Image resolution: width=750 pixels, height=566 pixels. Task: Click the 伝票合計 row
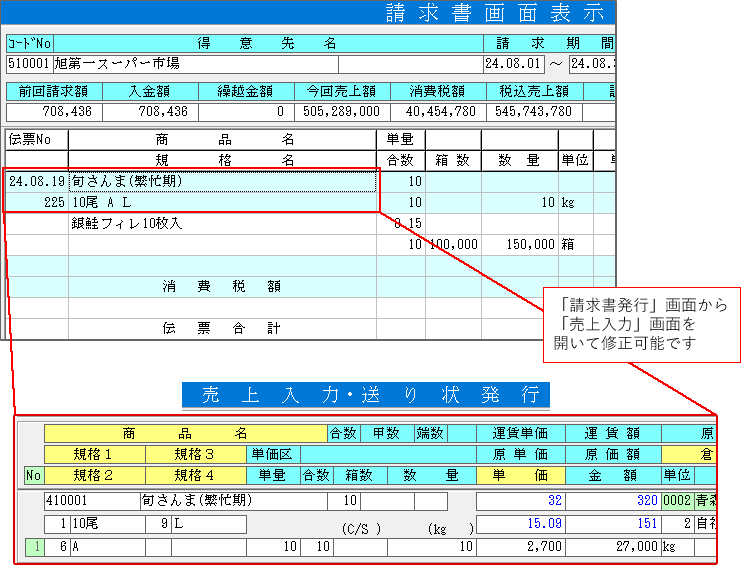222,327
